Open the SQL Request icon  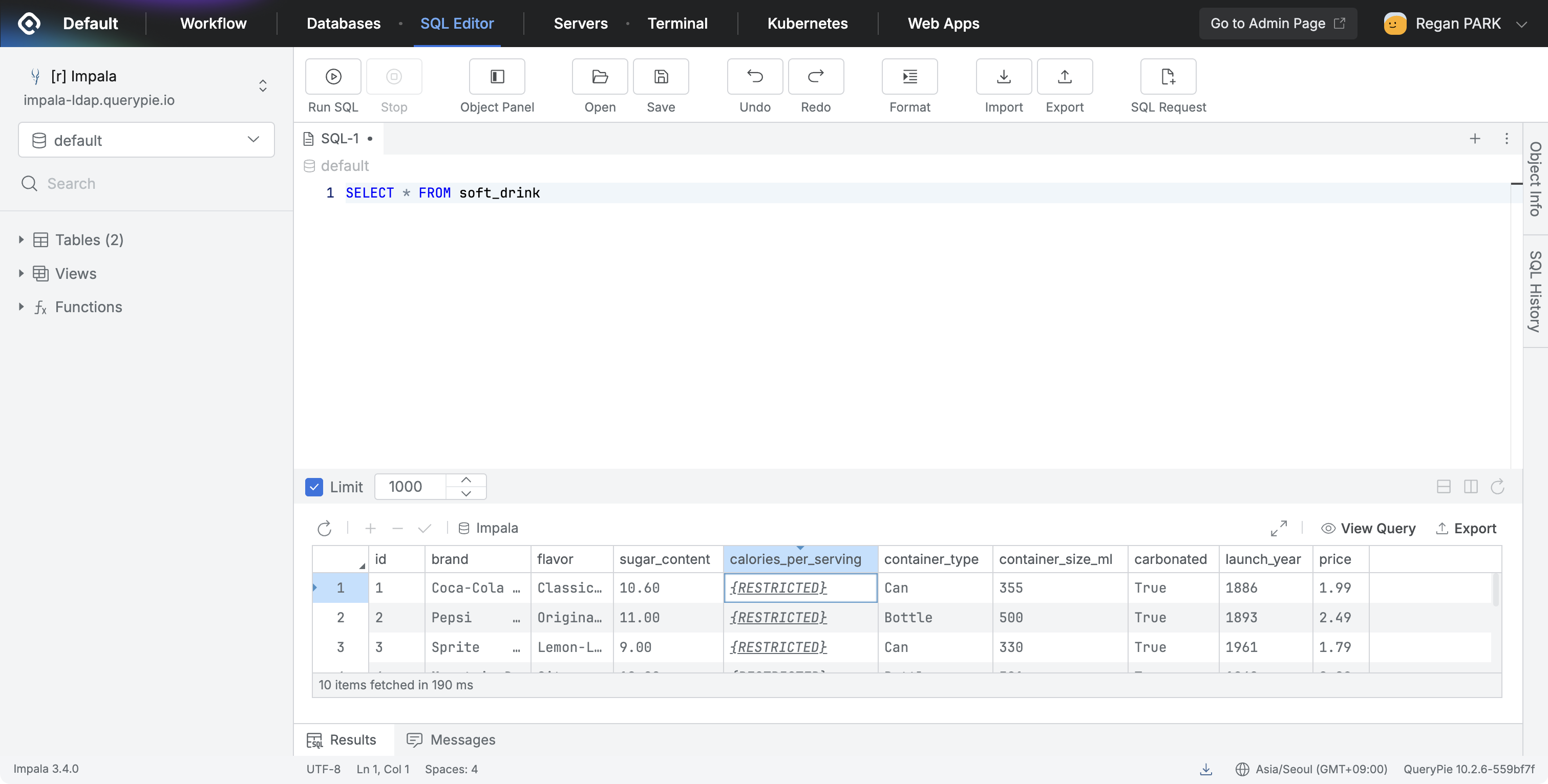[1168, 76]
